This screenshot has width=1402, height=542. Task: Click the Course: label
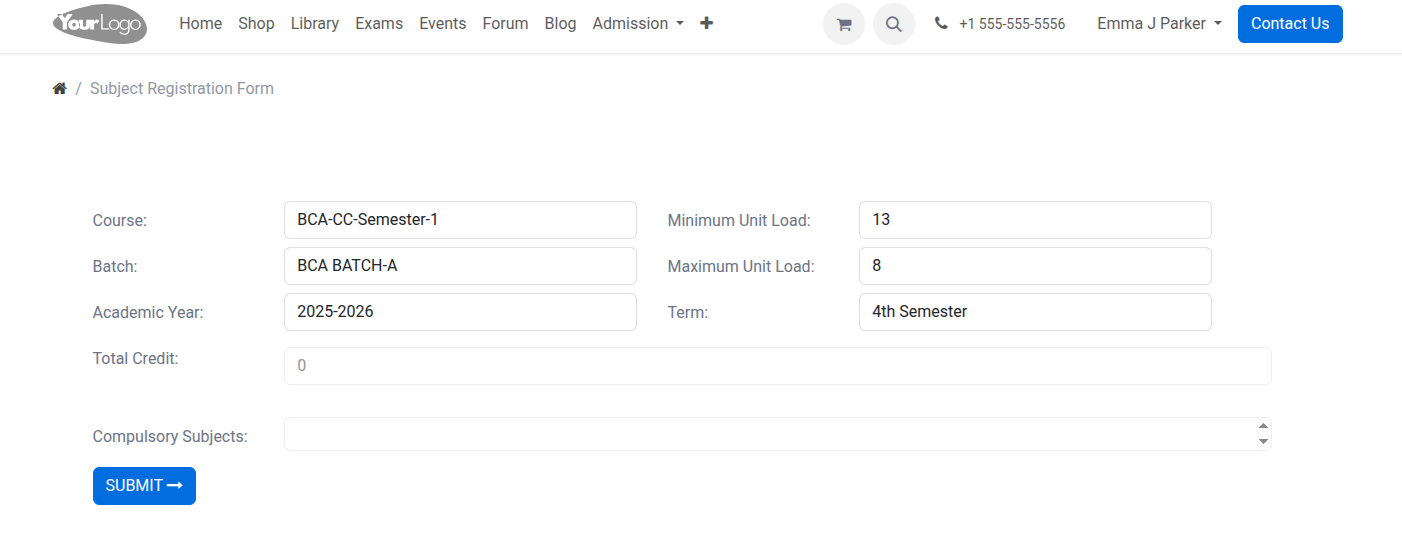(x=120, y=221)
